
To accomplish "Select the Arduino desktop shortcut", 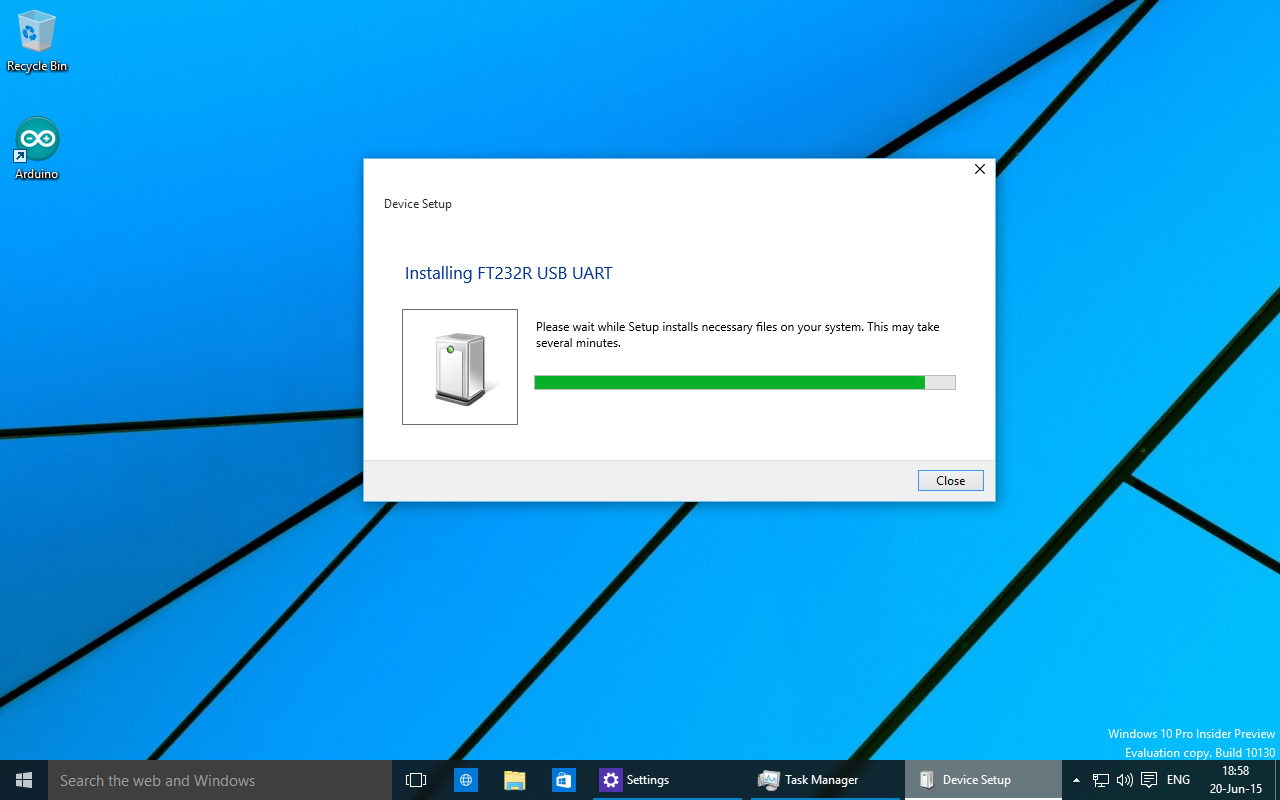I will (x=37, y=149).
